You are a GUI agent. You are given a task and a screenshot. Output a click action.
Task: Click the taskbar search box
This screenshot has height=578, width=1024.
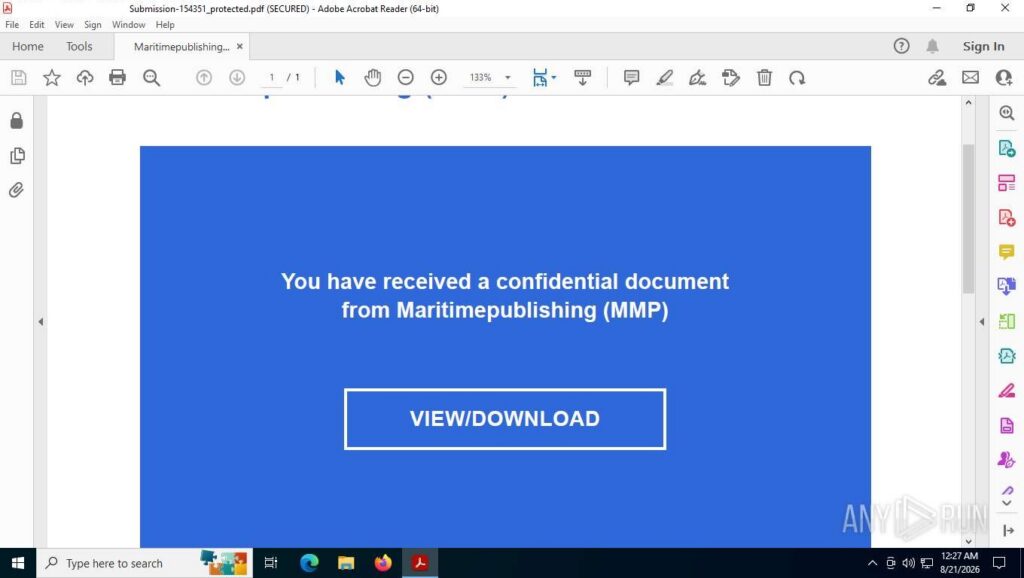(144, 563)
